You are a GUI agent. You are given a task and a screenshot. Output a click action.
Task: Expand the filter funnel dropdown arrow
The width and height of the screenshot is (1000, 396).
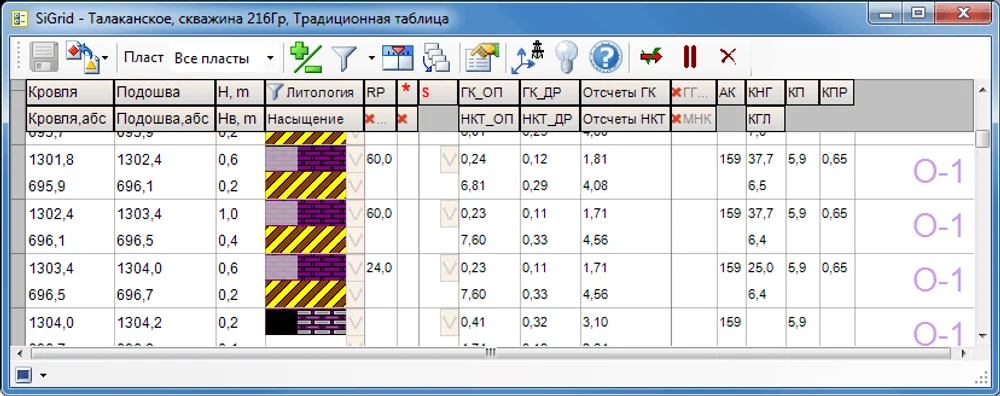371,58
